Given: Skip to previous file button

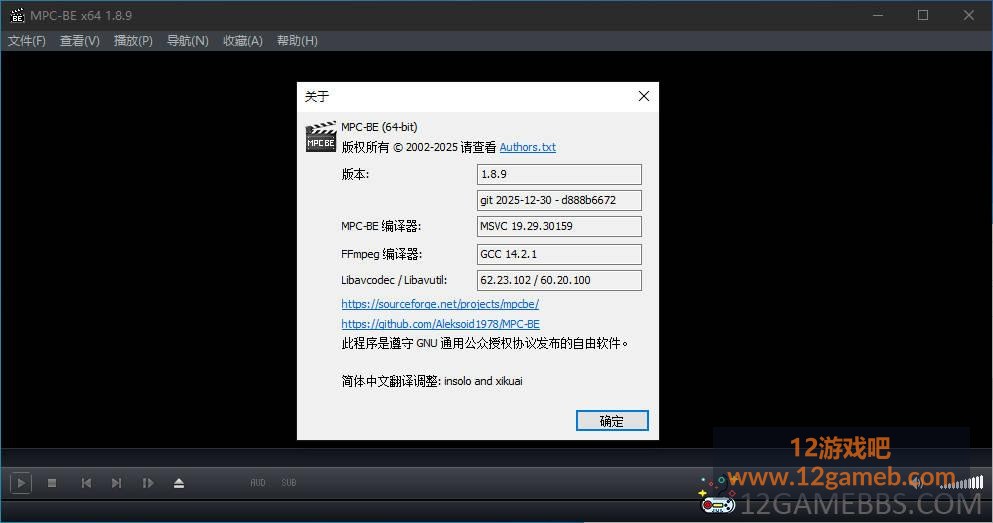Looking at the screenshot, I should pyautogui.click(x=86, y=483).
